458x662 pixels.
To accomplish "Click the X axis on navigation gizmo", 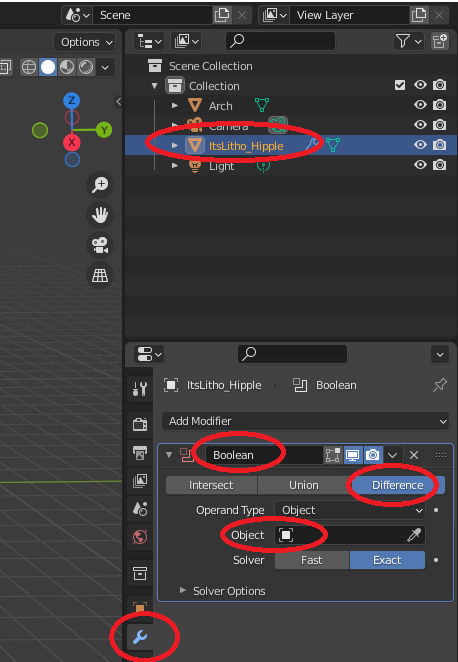I will [x=72, y=143].
